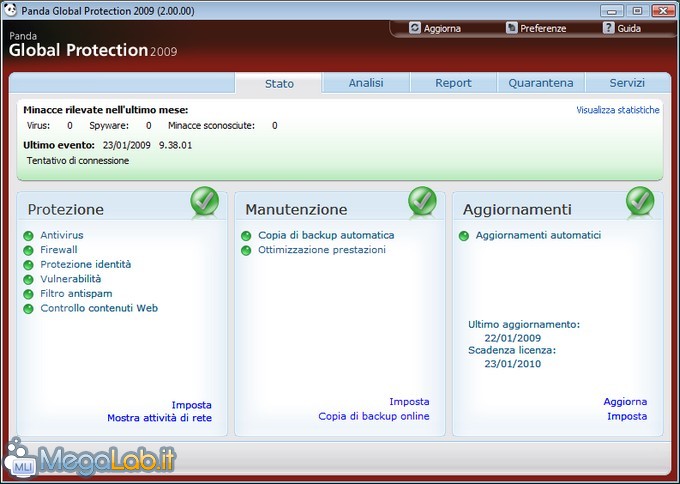
Task: Click Mostra attività di rete link
Action: pos(160,418)
